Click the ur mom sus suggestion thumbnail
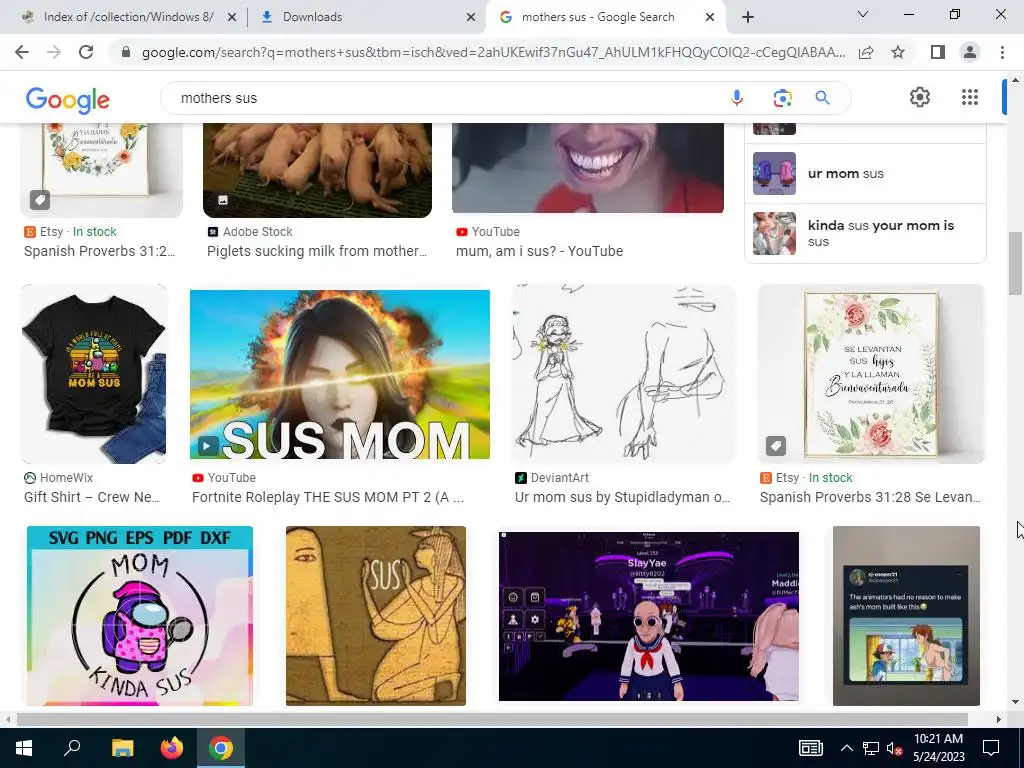The image size is (1024, 768). (x=775, y=174)
